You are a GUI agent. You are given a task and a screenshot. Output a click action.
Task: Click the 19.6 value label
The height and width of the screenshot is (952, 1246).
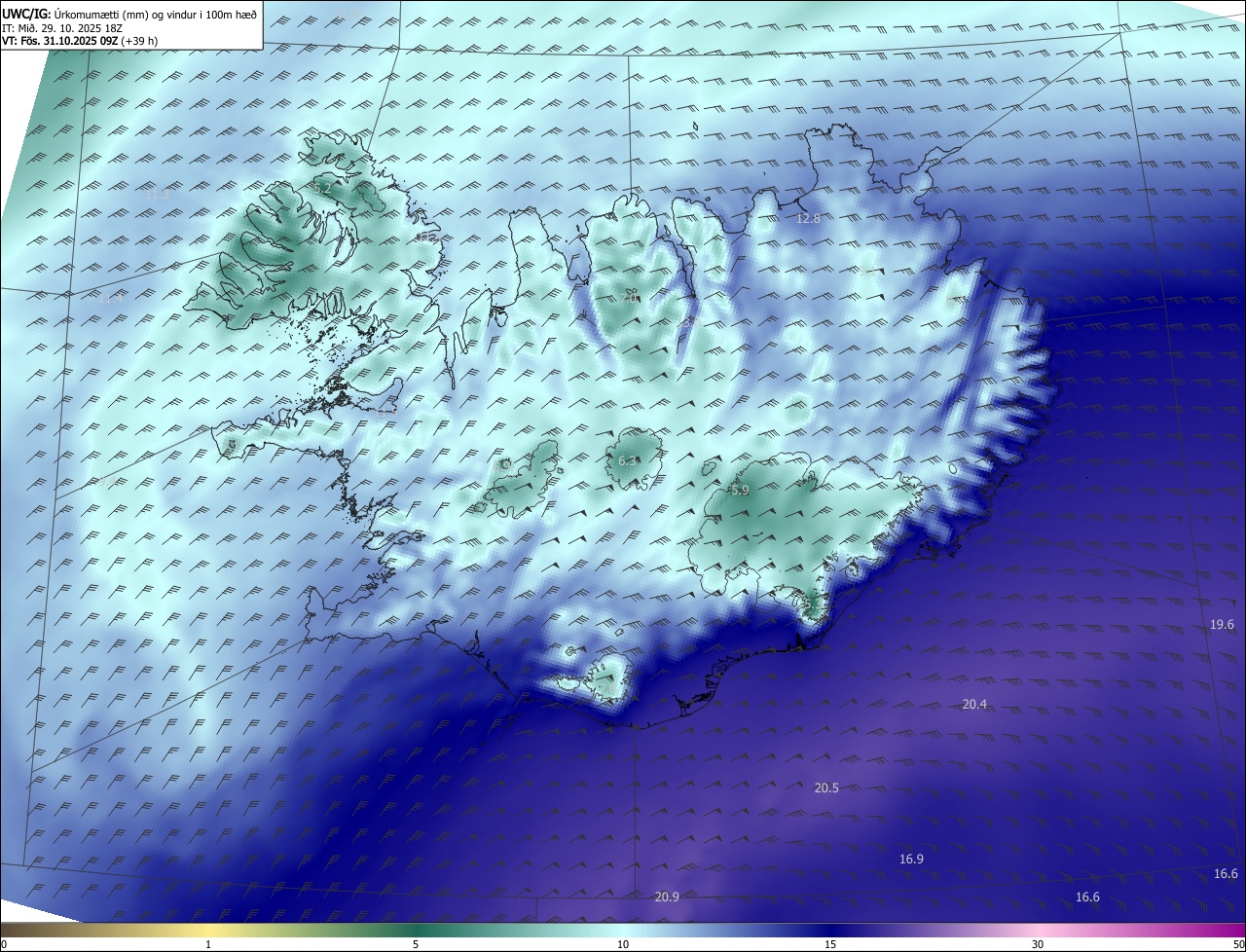coord(1222,624)
